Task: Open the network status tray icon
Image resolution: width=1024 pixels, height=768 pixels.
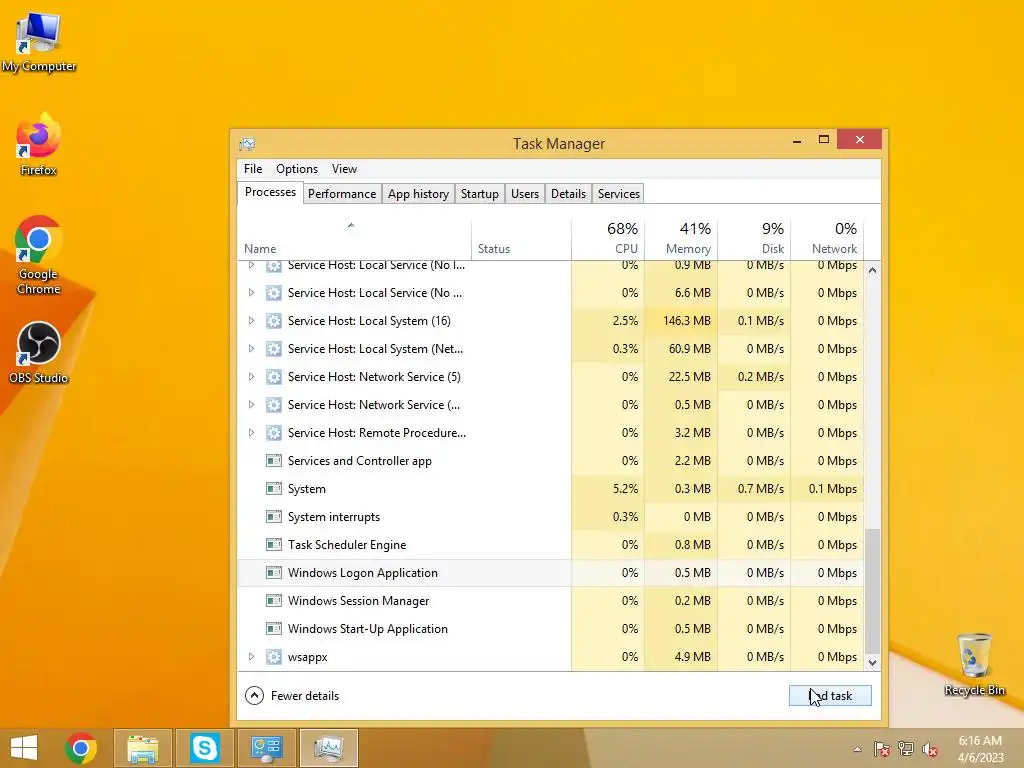Action: coord(906,749)
